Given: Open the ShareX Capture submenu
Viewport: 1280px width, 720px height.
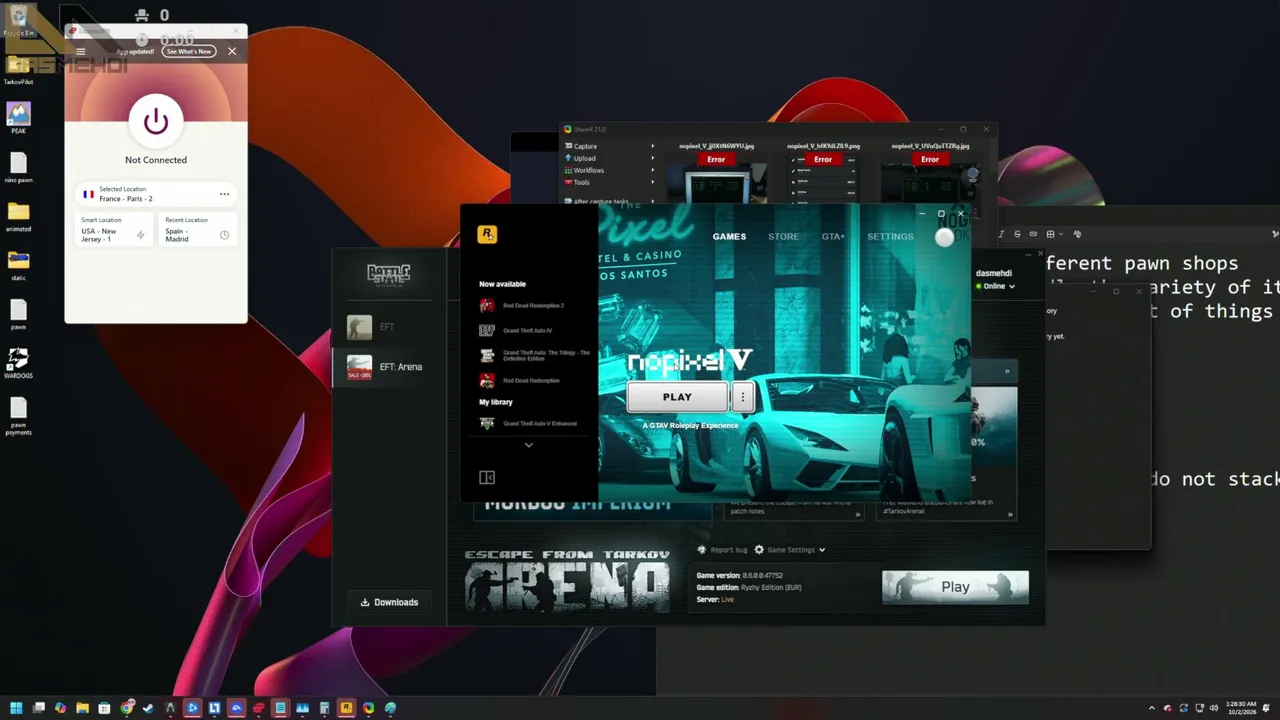Looking at the screenshot, I should [x=610, y=146].
